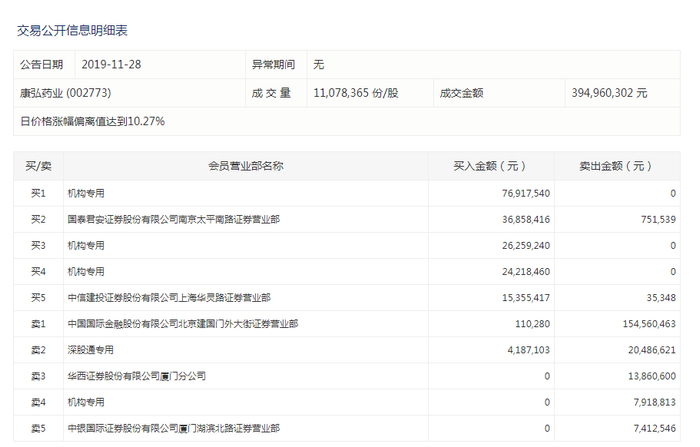700x447 pixels.
Task: Click the 买/卖 column header
Action: pos(38,166)
